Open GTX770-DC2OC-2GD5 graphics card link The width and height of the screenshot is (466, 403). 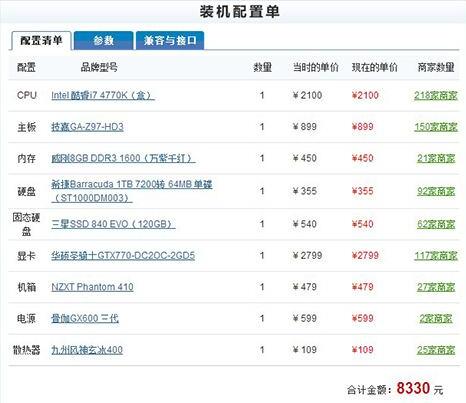pos(123,256)
